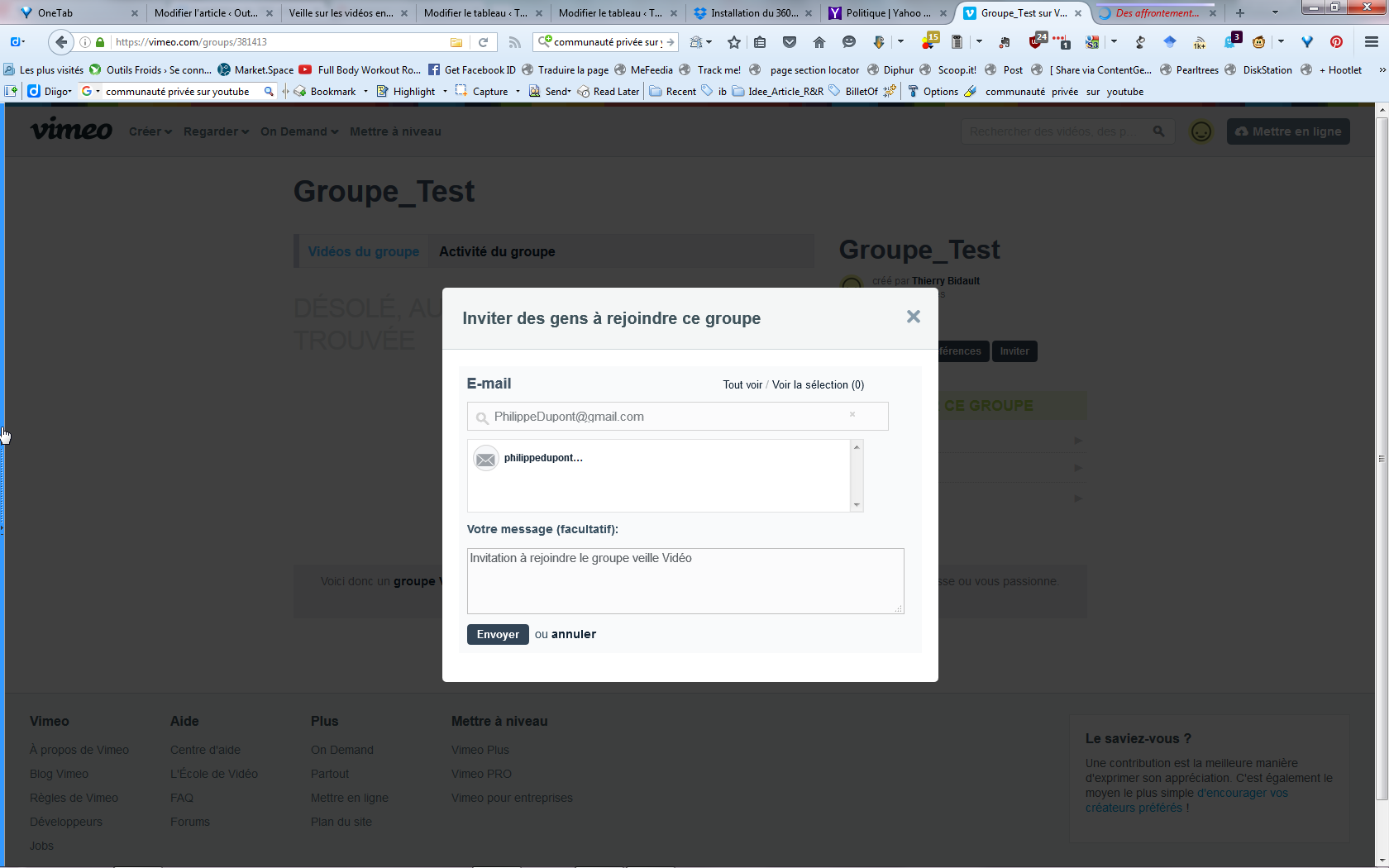This screenshot has height=868, width=1389.
Task: Click the Pocket icon in toolbar
Action: [x=790, y=42]
